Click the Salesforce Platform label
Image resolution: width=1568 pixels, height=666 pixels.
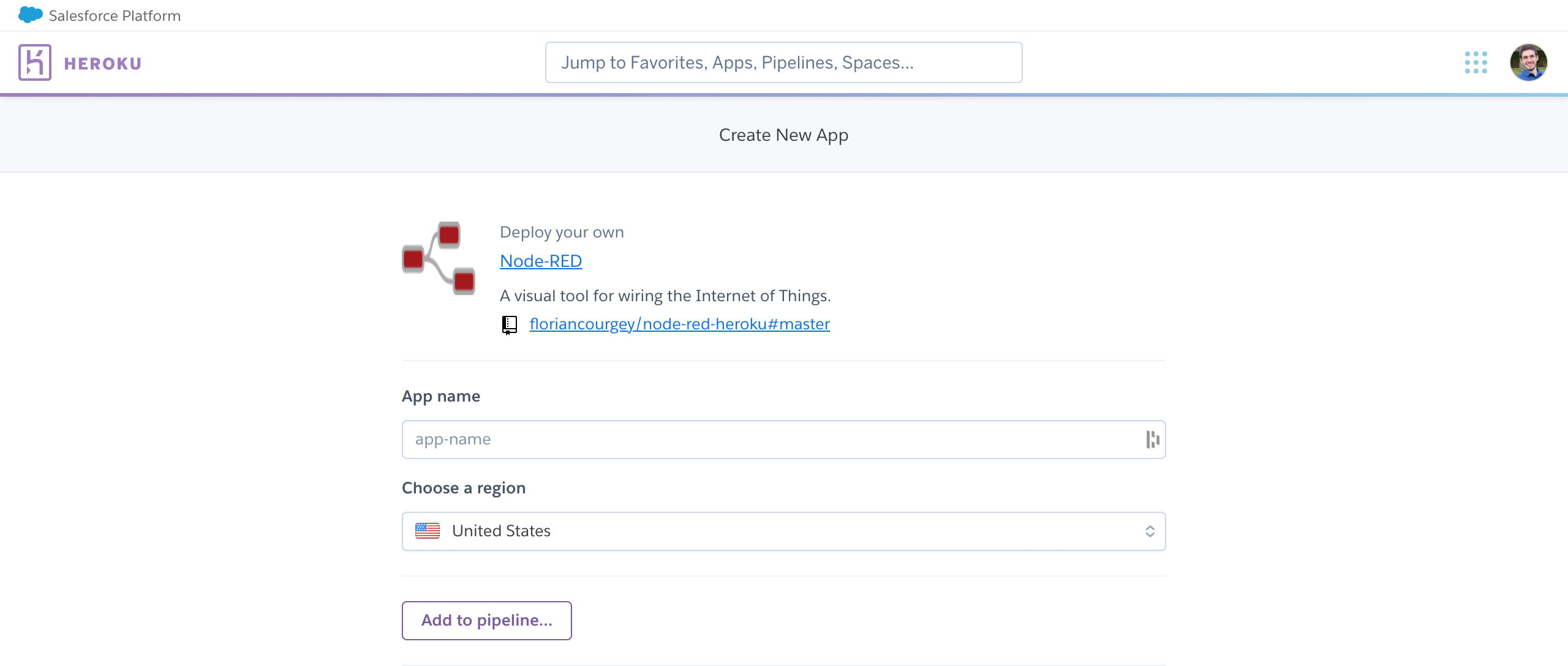pos(115,16)
